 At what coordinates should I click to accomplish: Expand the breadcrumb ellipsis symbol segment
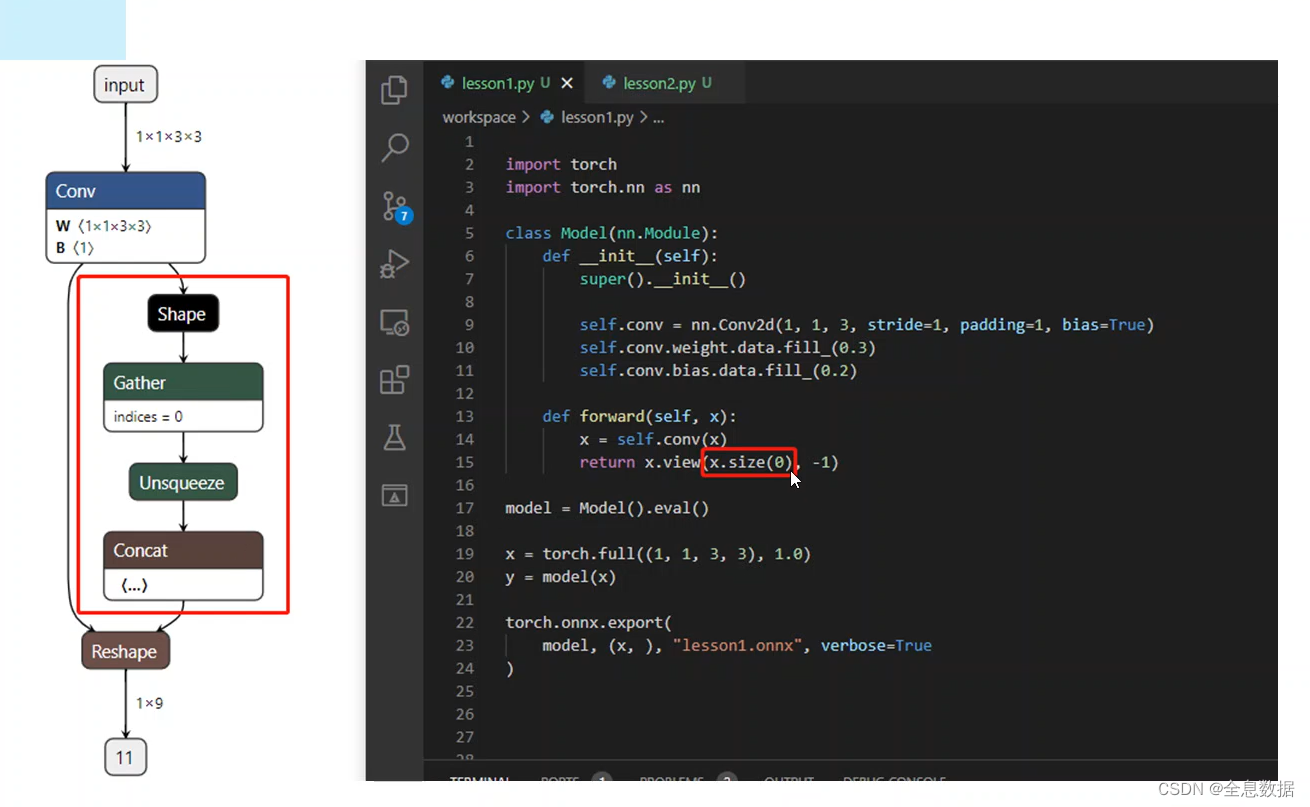point(658,118)
